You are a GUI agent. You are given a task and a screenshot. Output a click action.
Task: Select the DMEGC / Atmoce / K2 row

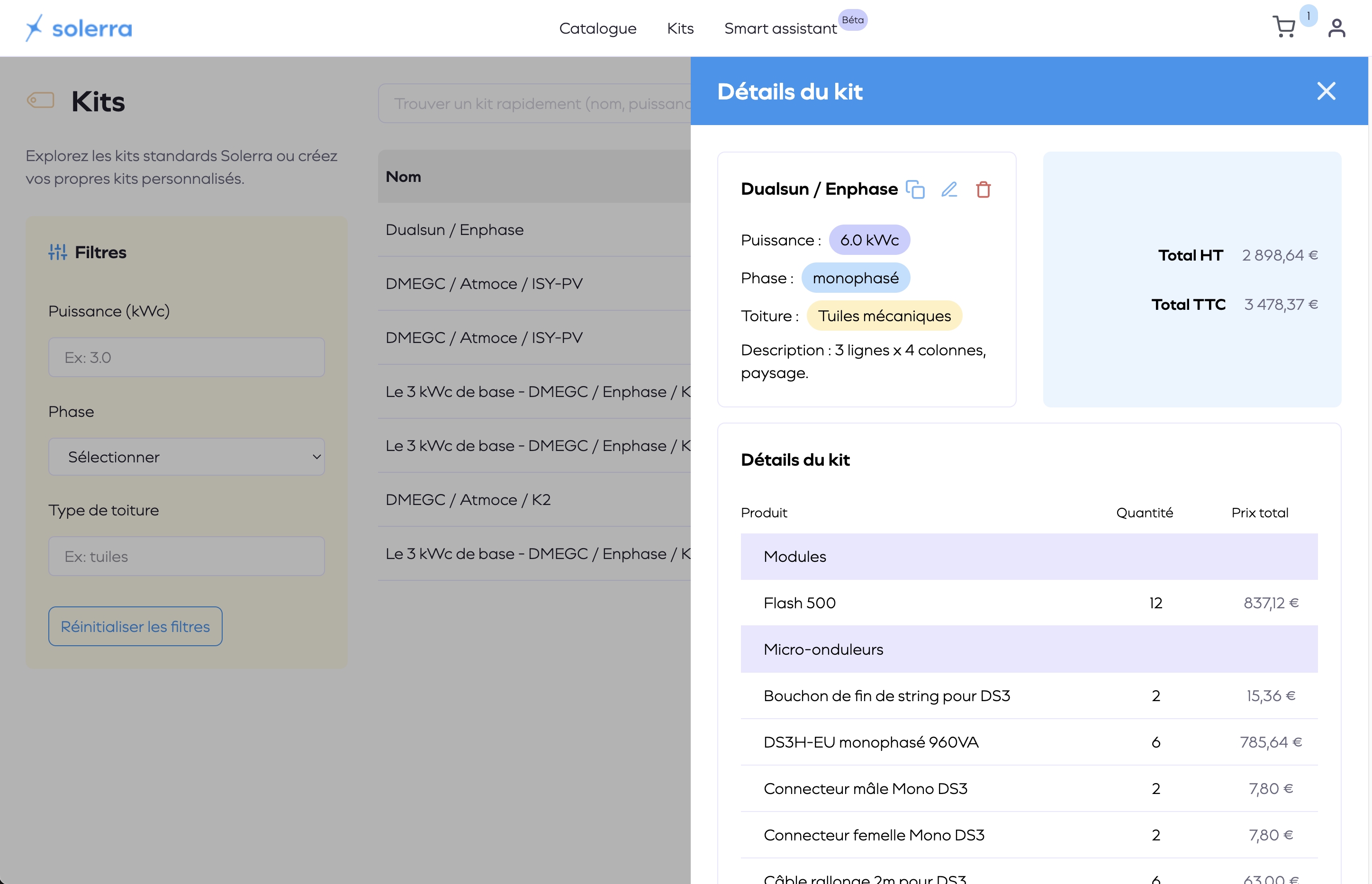[468, 499]
